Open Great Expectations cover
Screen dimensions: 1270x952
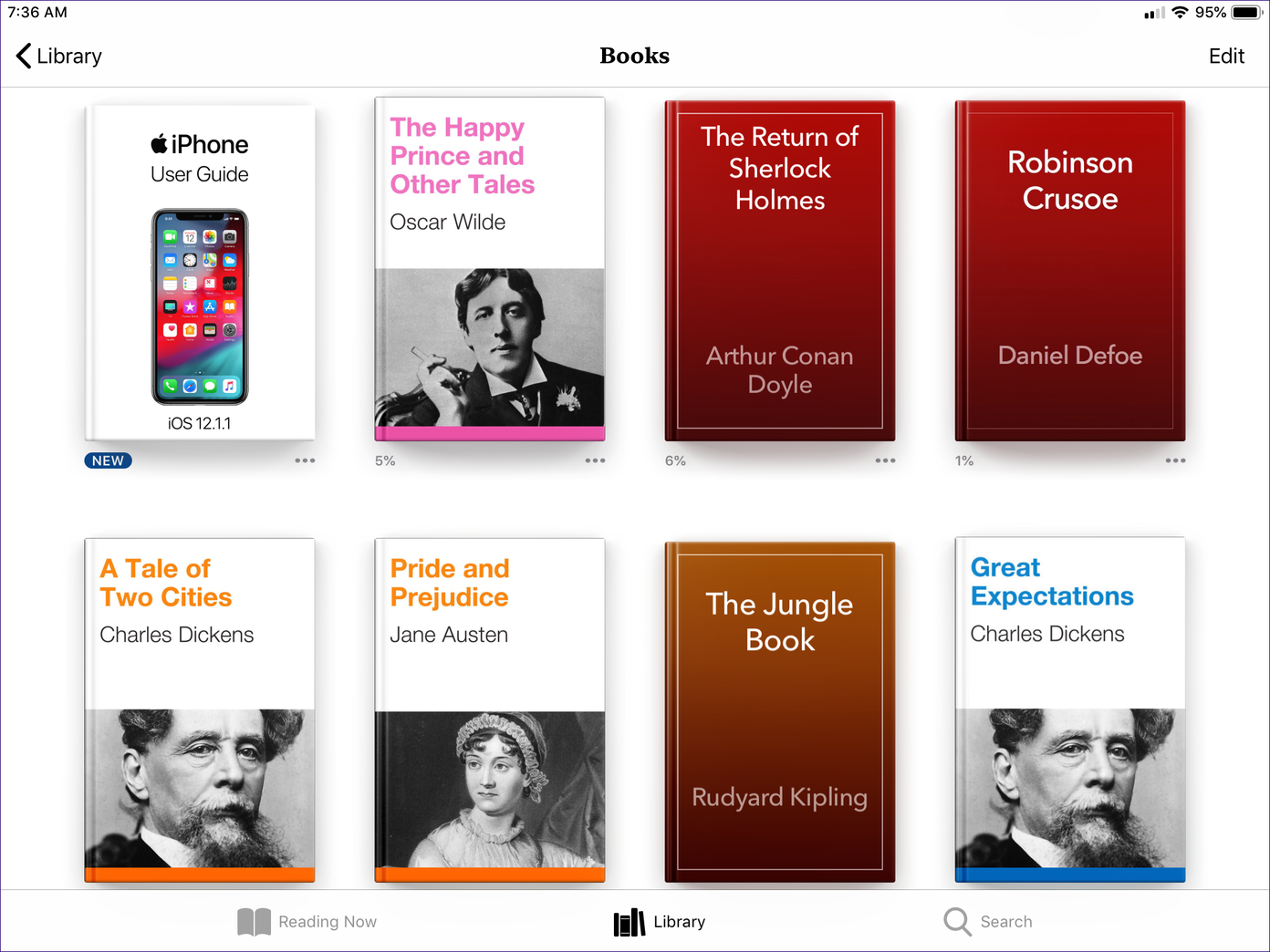point(1070,709)
